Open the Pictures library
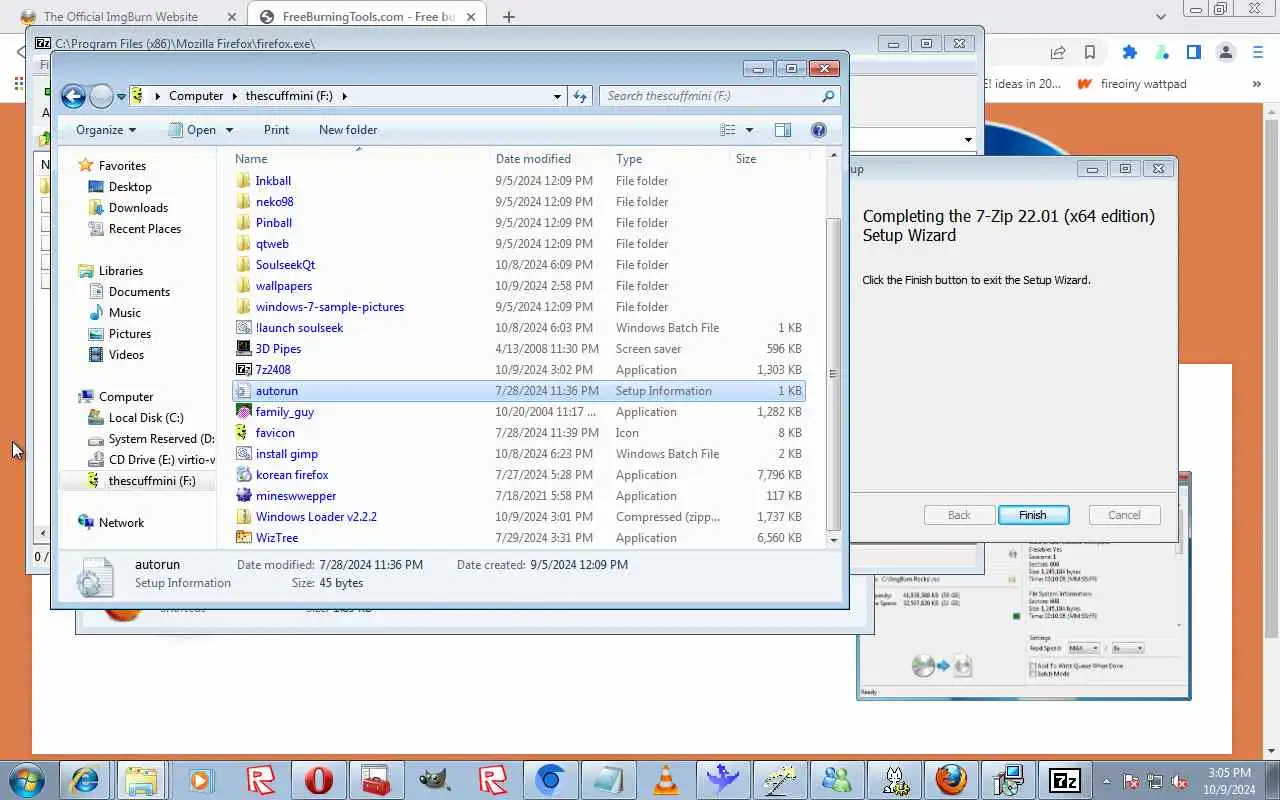Viewport: 1280px width, 800px height. (130, 334)
